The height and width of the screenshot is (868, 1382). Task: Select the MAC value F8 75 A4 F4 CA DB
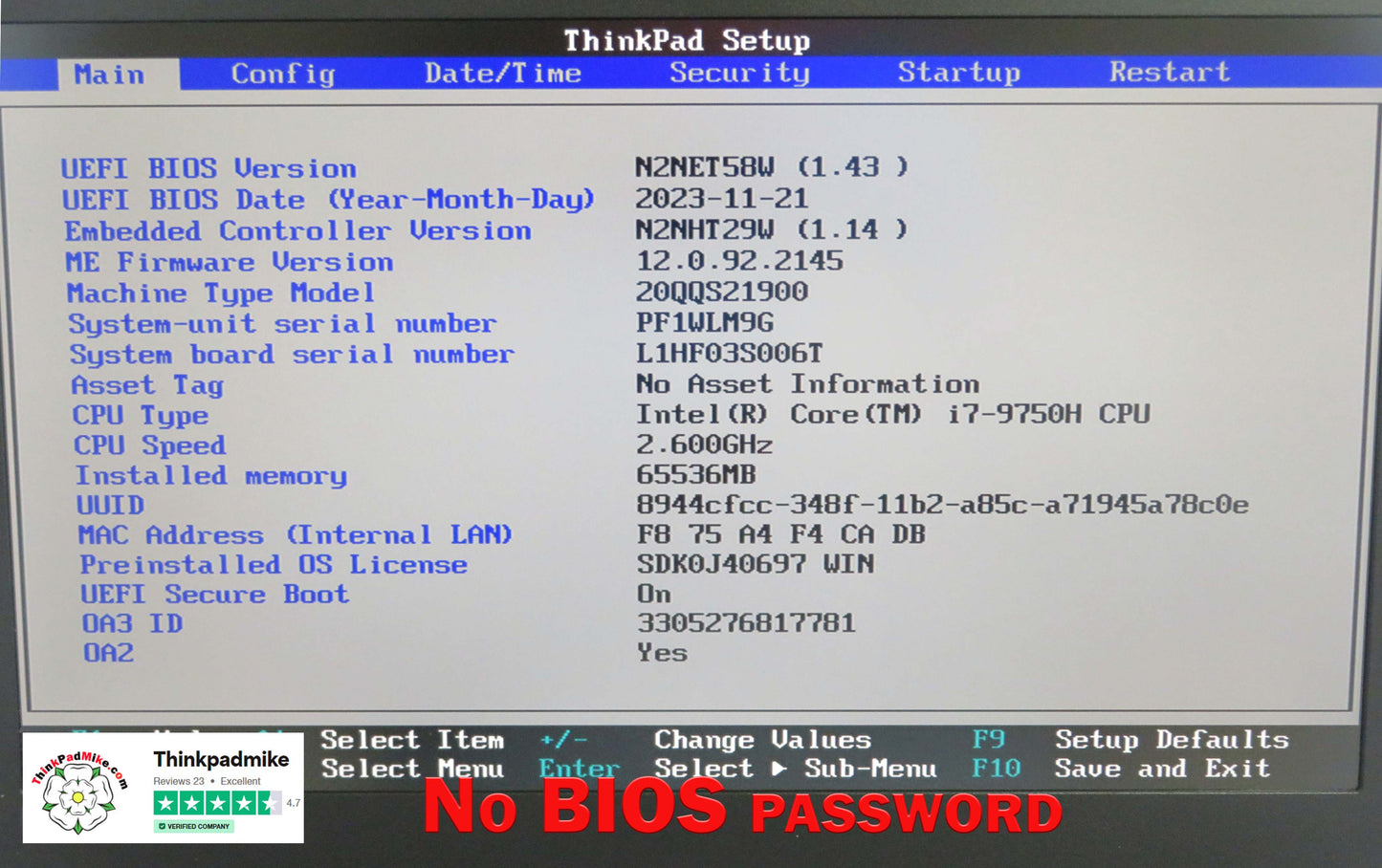781,534
